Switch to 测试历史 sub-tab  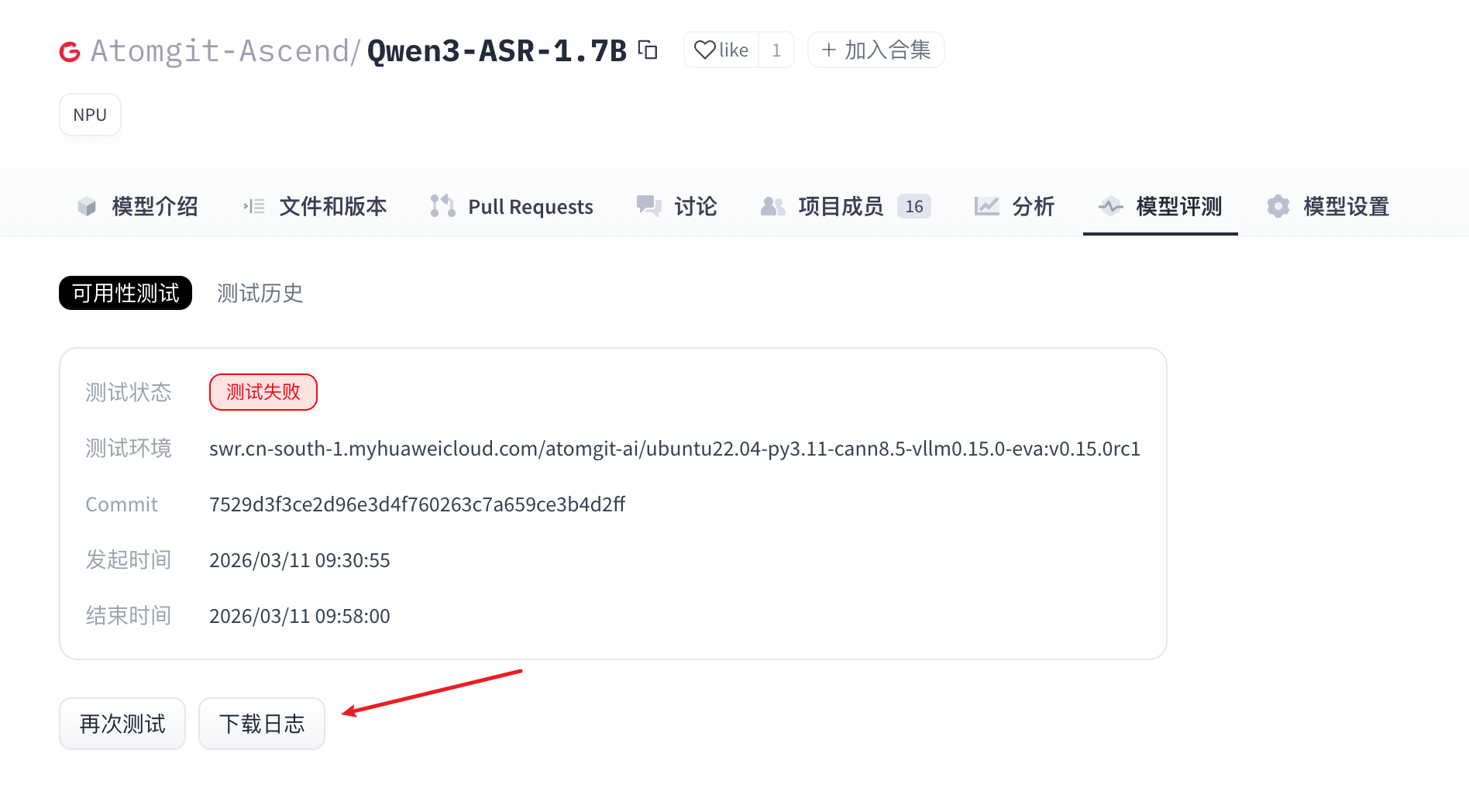(x=260, y=293)
